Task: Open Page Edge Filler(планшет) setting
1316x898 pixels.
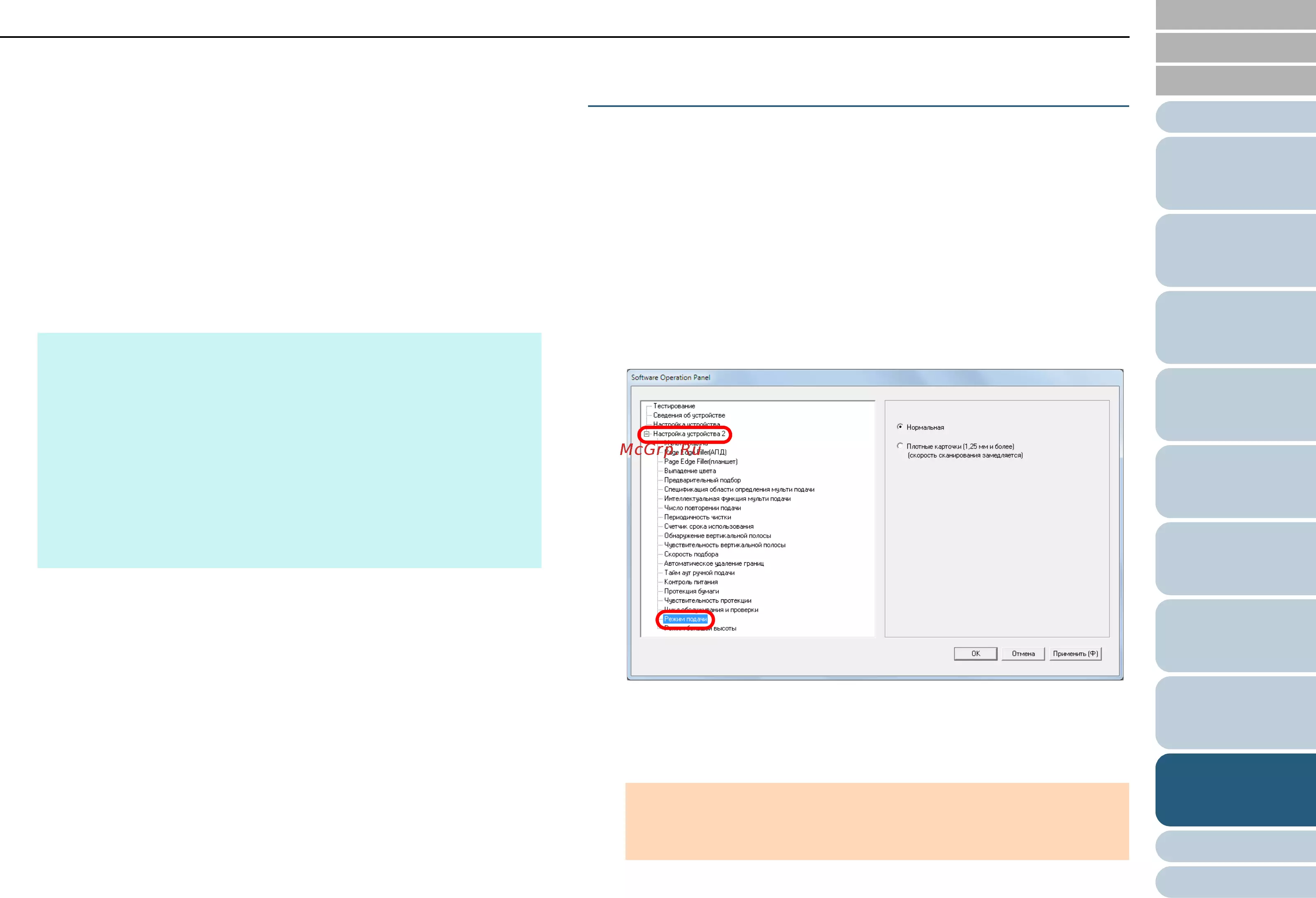Action: (x=700, y=462)
